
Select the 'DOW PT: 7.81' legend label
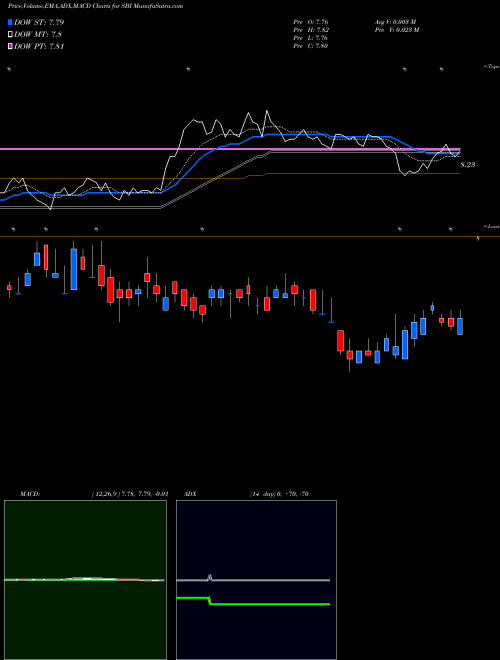(x=39, y=46)
